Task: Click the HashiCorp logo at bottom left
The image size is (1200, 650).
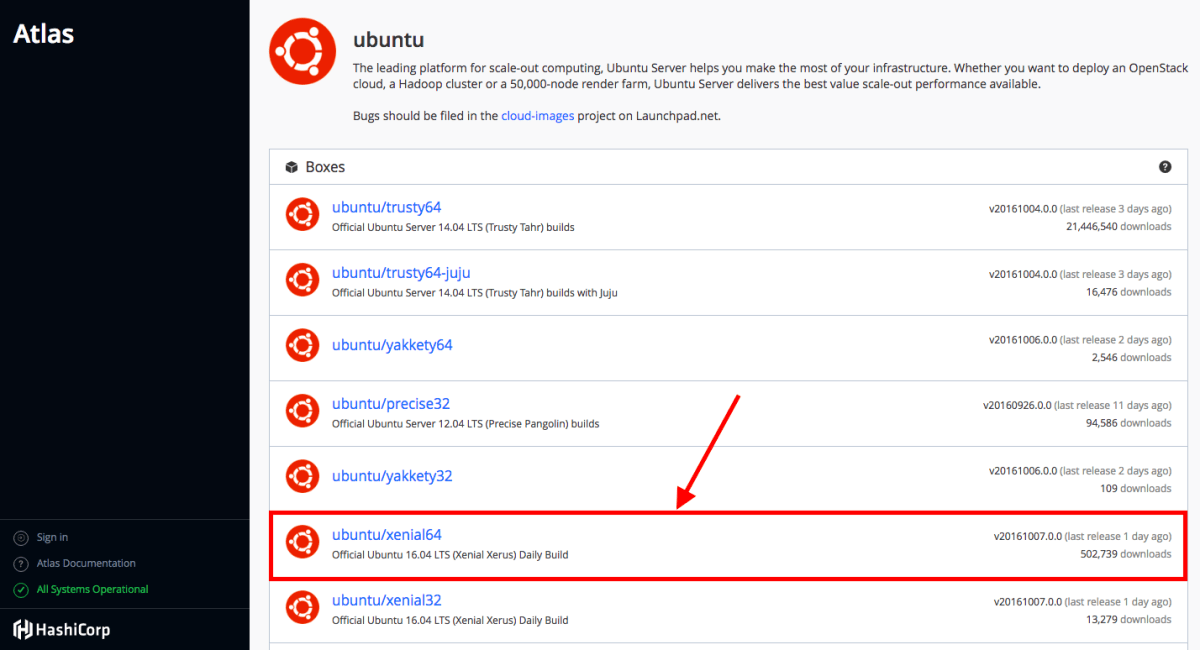Action: click(22, 629)
